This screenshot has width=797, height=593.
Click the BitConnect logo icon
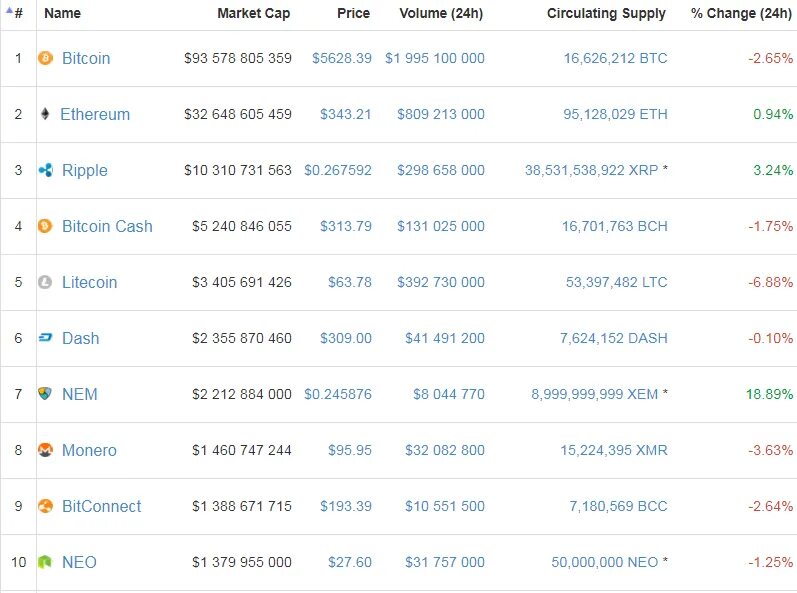pos(45,506)
